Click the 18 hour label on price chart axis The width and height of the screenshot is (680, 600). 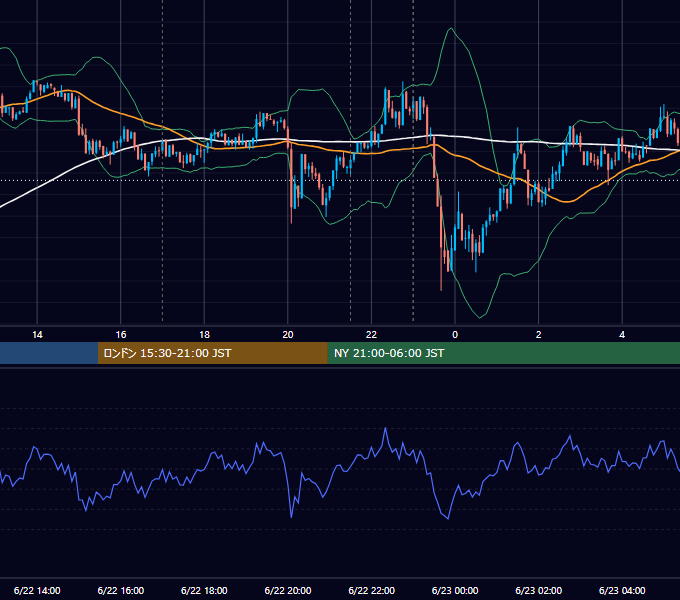coord(204,335)
